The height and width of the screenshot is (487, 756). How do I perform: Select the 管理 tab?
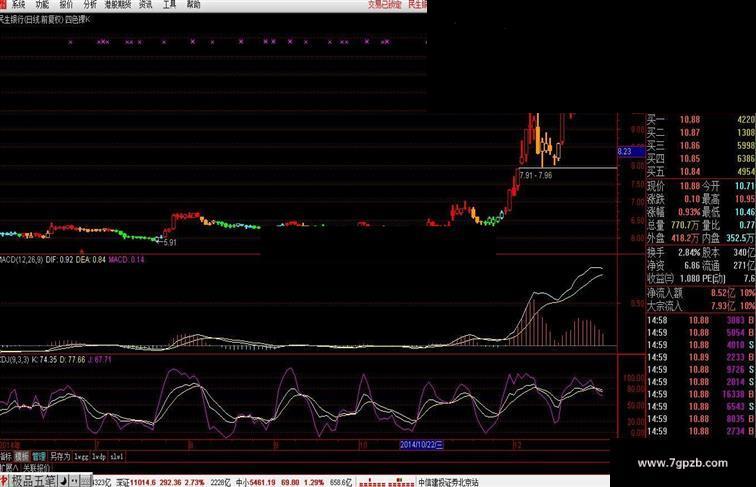click(x=39, y=456)
